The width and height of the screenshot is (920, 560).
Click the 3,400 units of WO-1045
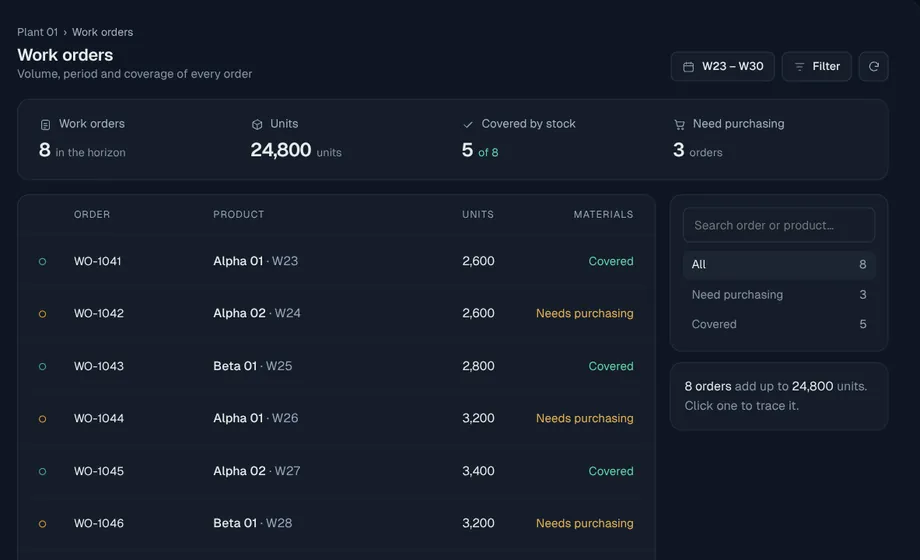[478, 471]
